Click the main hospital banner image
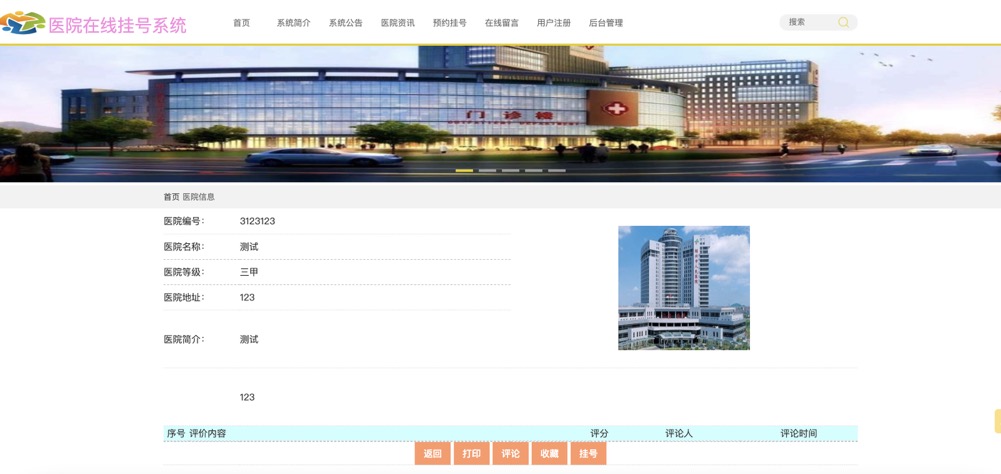This screenshot has width=1001, height=474. click(500, 114)
